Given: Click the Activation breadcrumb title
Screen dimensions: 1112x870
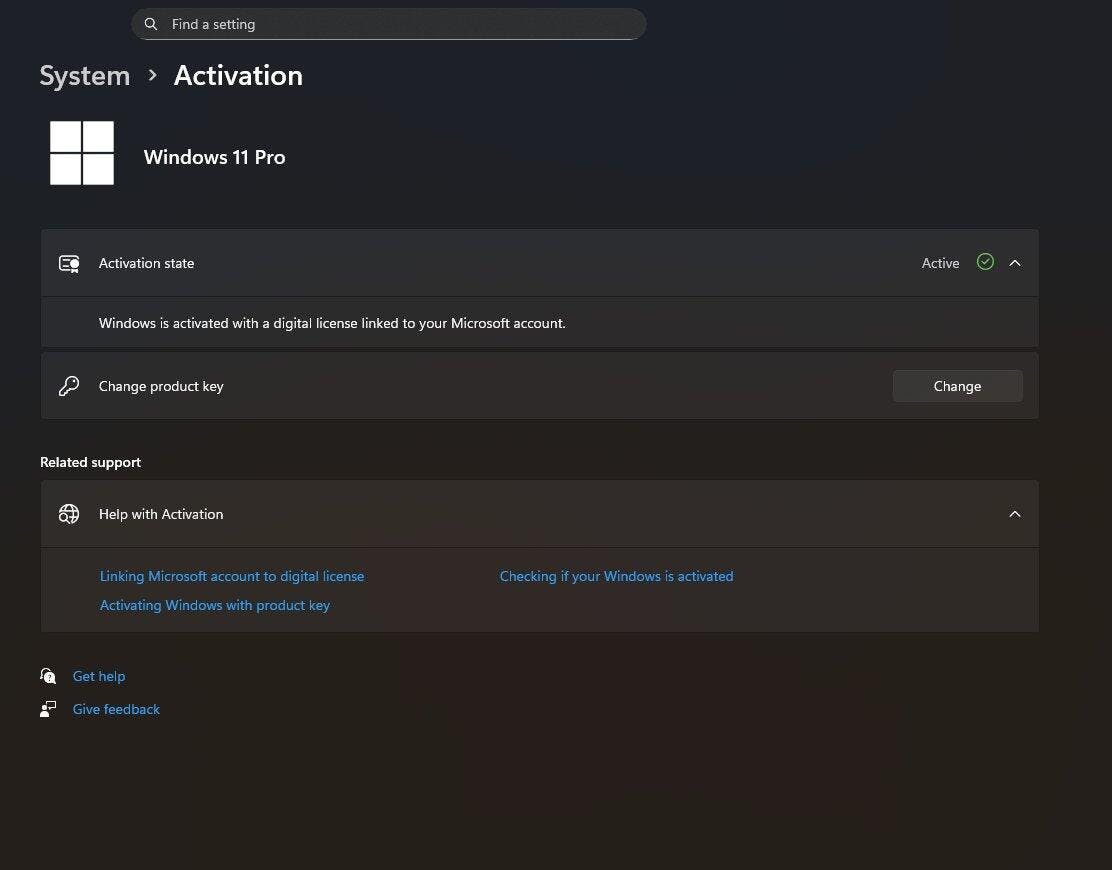Looking at the screenshot, I should (238, 76).
